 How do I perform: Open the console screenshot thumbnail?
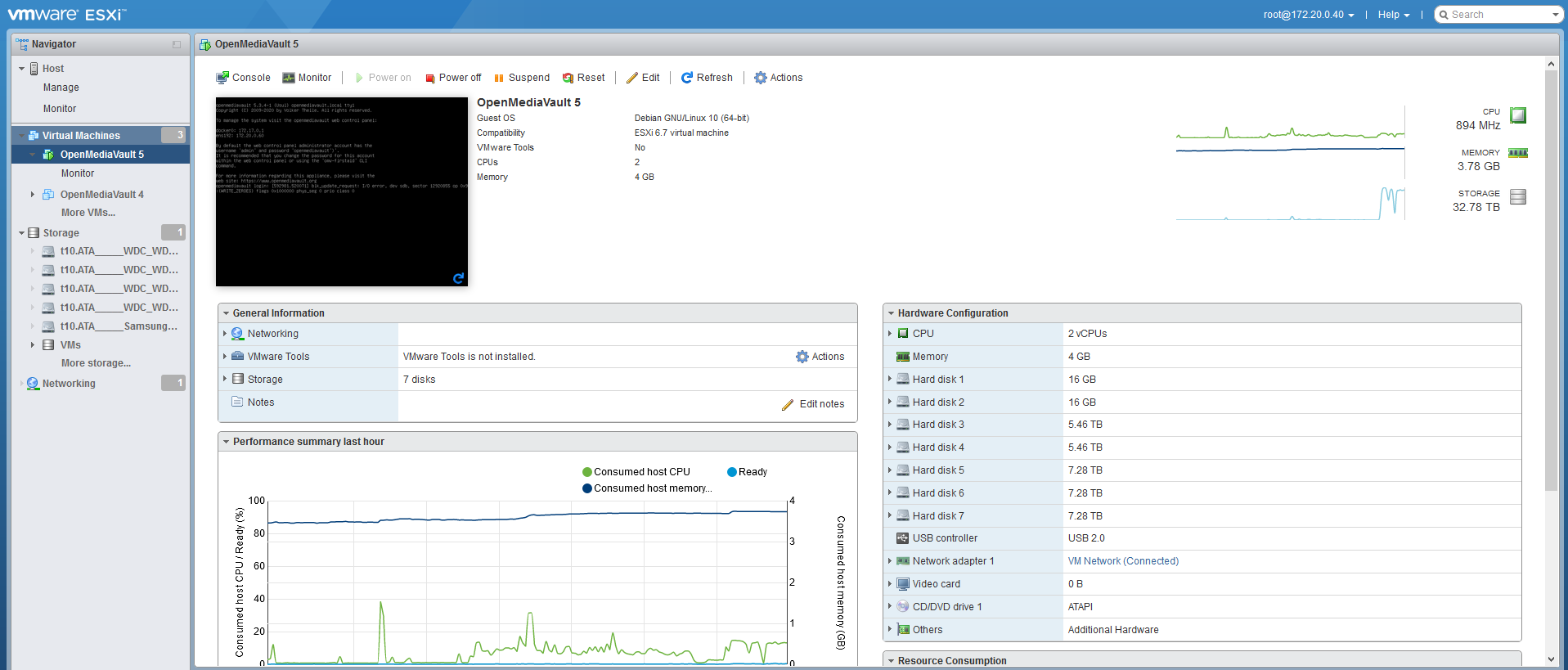(341, 191)
